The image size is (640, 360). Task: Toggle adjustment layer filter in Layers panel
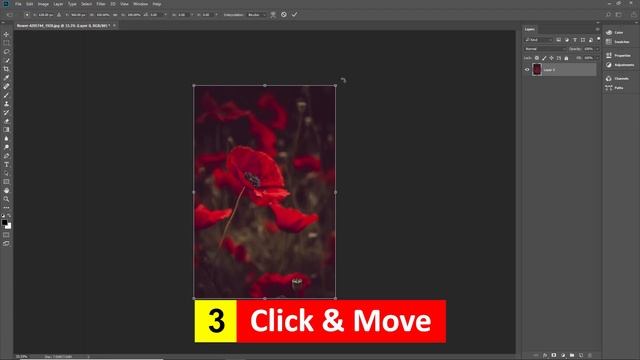567,40
